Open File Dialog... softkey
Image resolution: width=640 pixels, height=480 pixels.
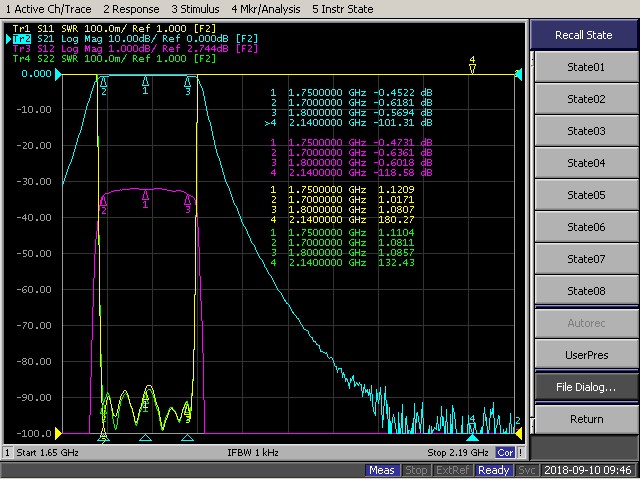585,387
